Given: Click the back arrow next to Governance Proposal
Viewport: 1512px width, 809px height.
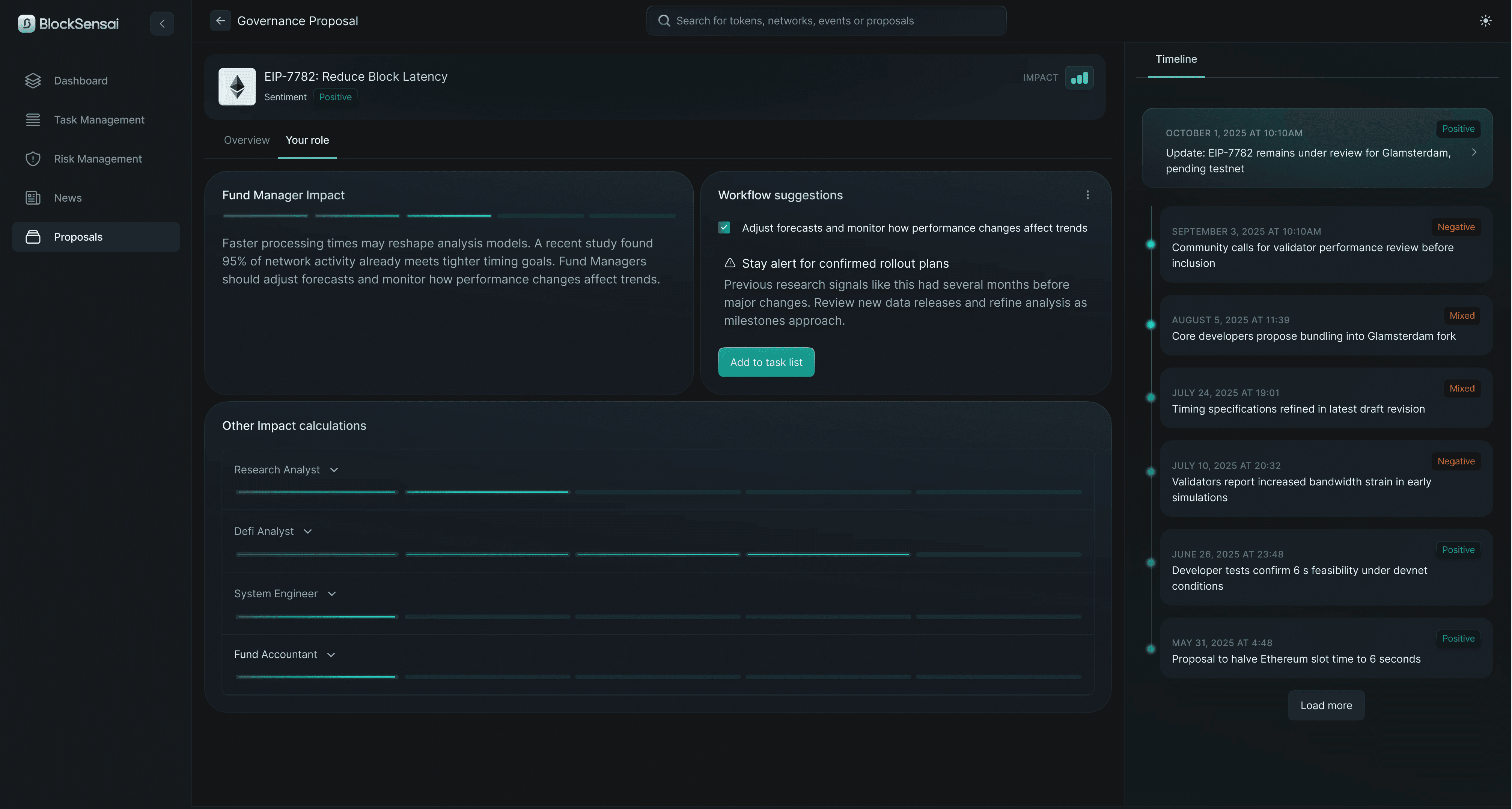Looking at the screenshot, I should (220, 21).
